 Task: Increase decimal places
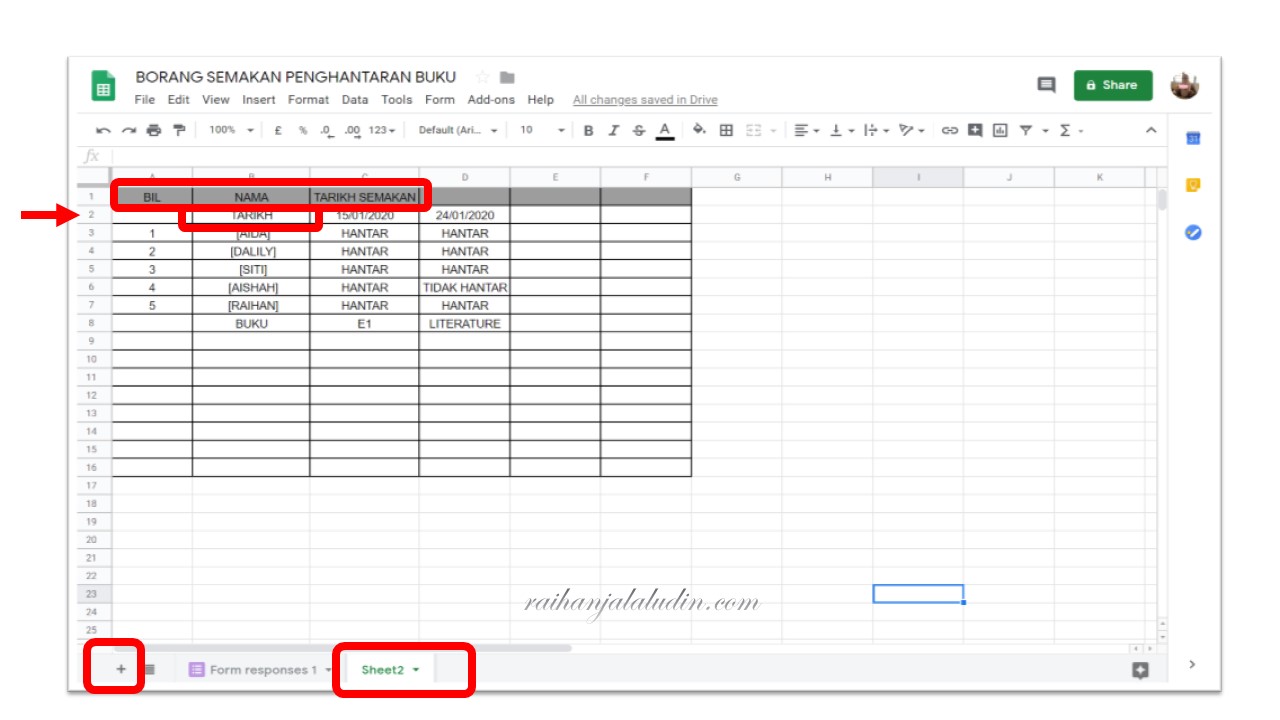352,130
